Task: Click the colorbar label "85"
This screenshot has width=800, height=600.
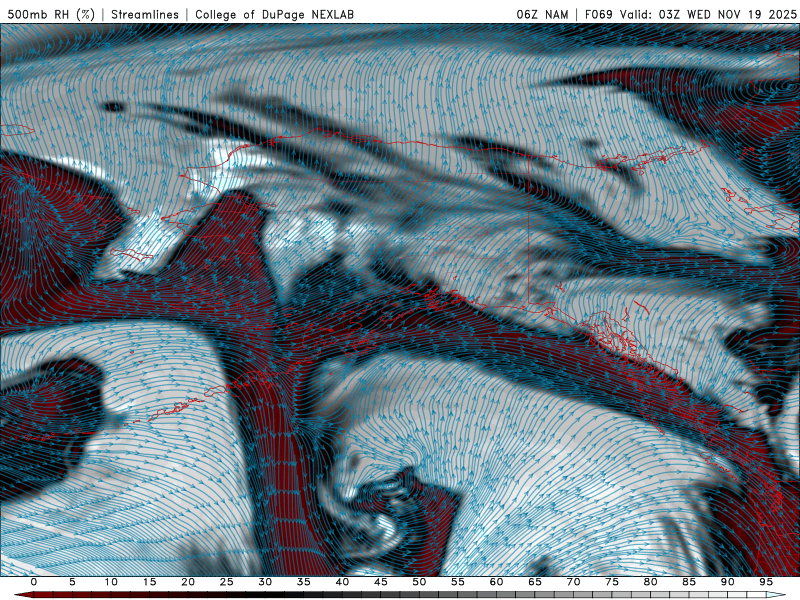Action: (x=689, y=582)
